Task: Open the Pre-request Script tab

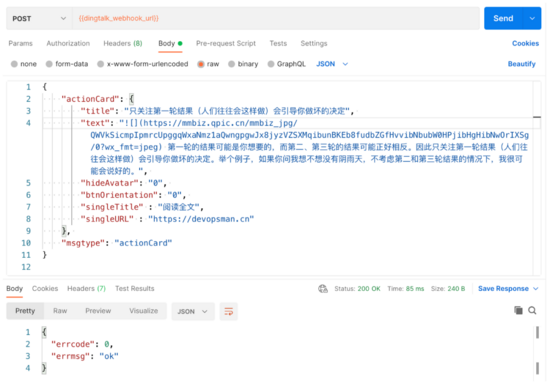Action: 226,43
